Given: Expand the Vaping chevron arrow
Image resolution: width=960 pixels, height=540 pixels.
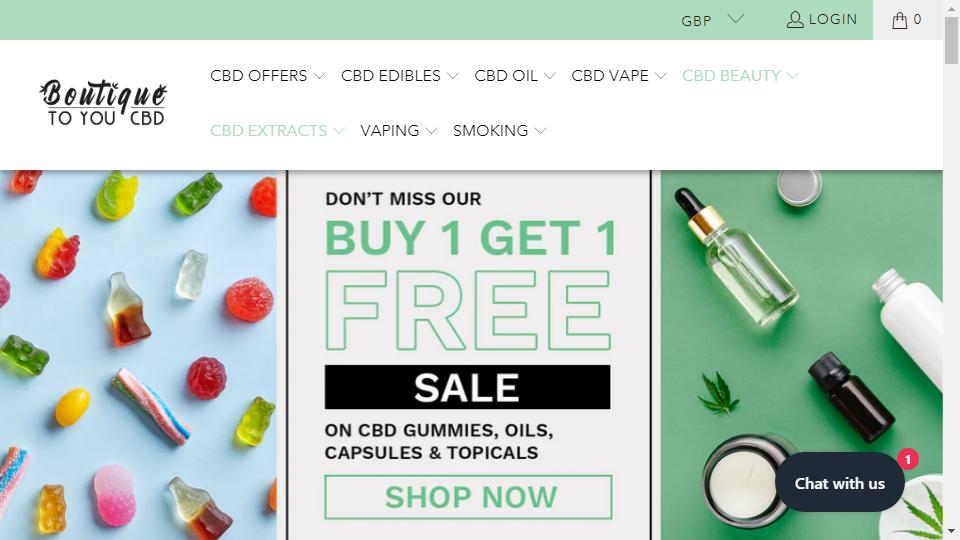Looking at the screenshot, I should tap(431, 131).
